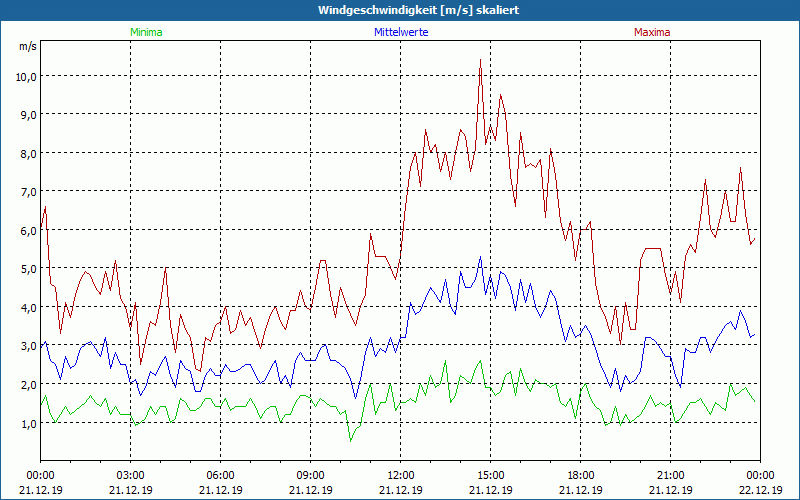Click the Maxima legend label
This screenshot has width=800, height=500.
pyautogui.click(x=652, y=32)
